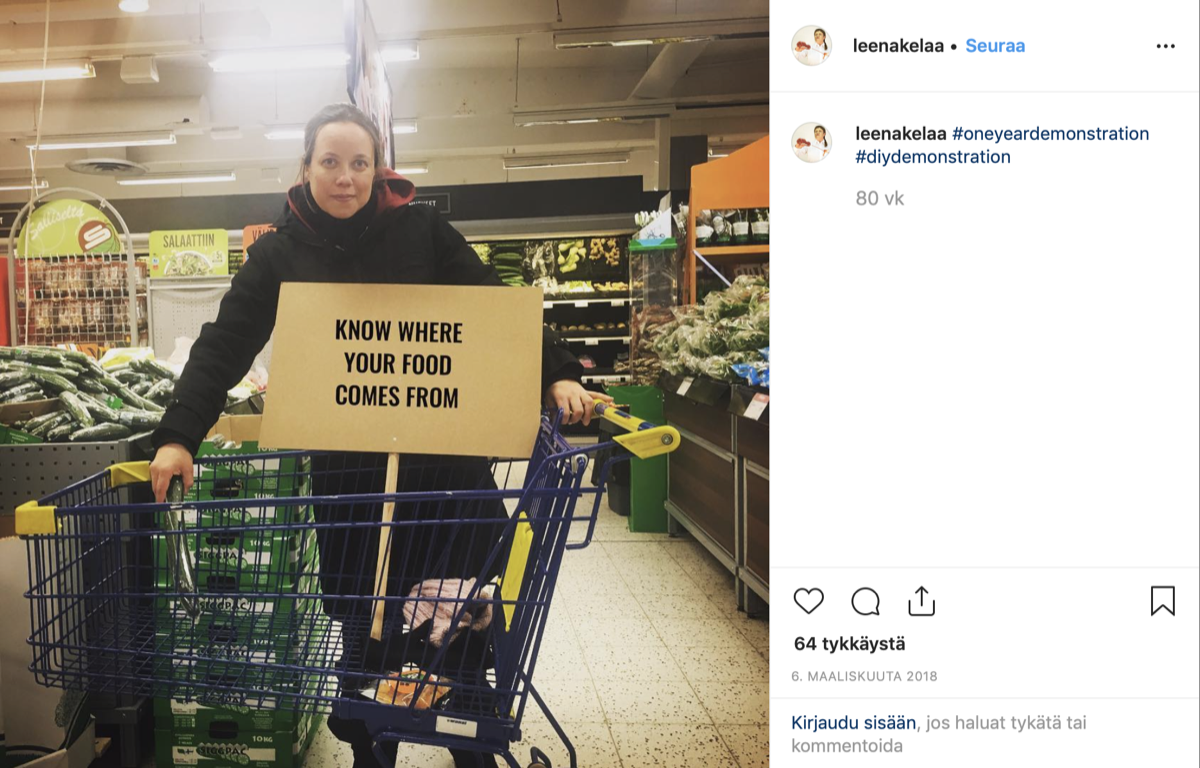Open the #diydemonstration hashtag
Screen dimensions: 1200x768
click(933, 157)
